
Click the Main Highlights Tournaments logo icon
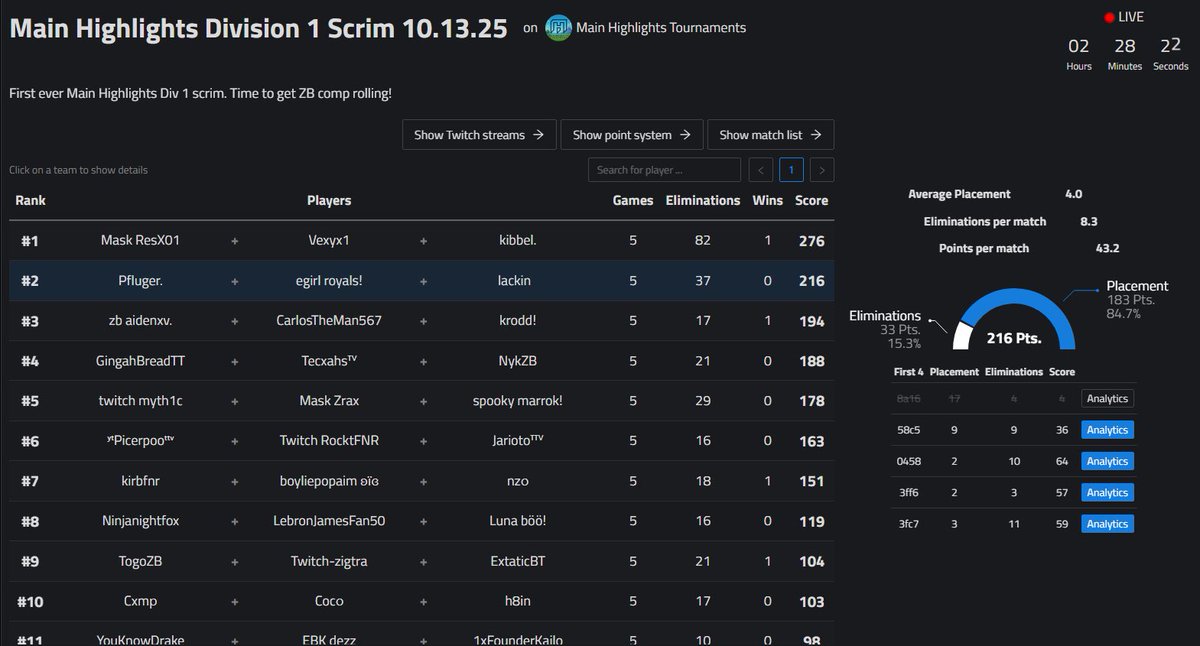pyautogui.click(x=557, y=28)
